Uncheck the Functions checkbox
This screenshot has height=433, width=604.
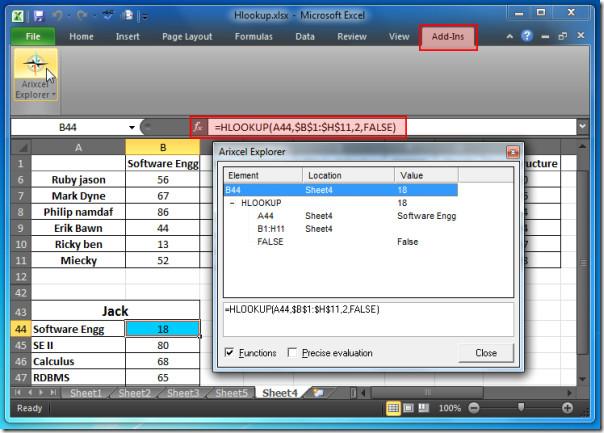click(230, 353)
